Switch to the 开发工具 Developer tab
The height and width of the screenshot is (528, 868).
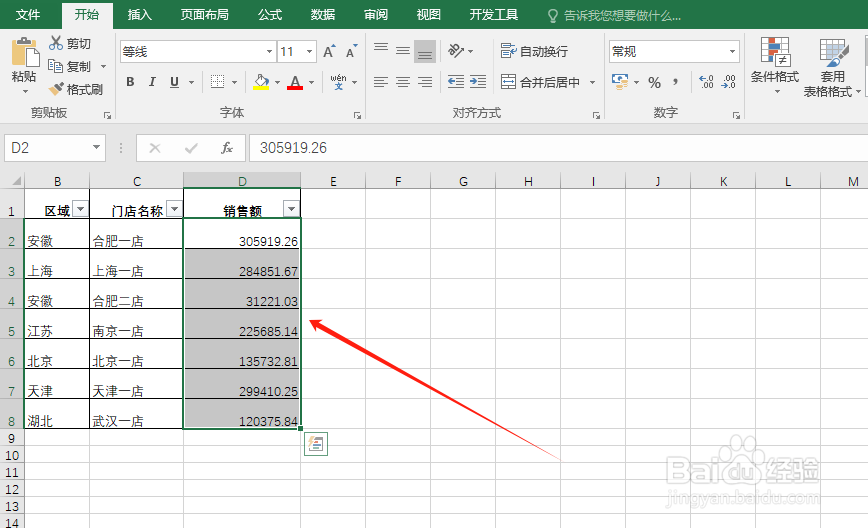point(493,14)
